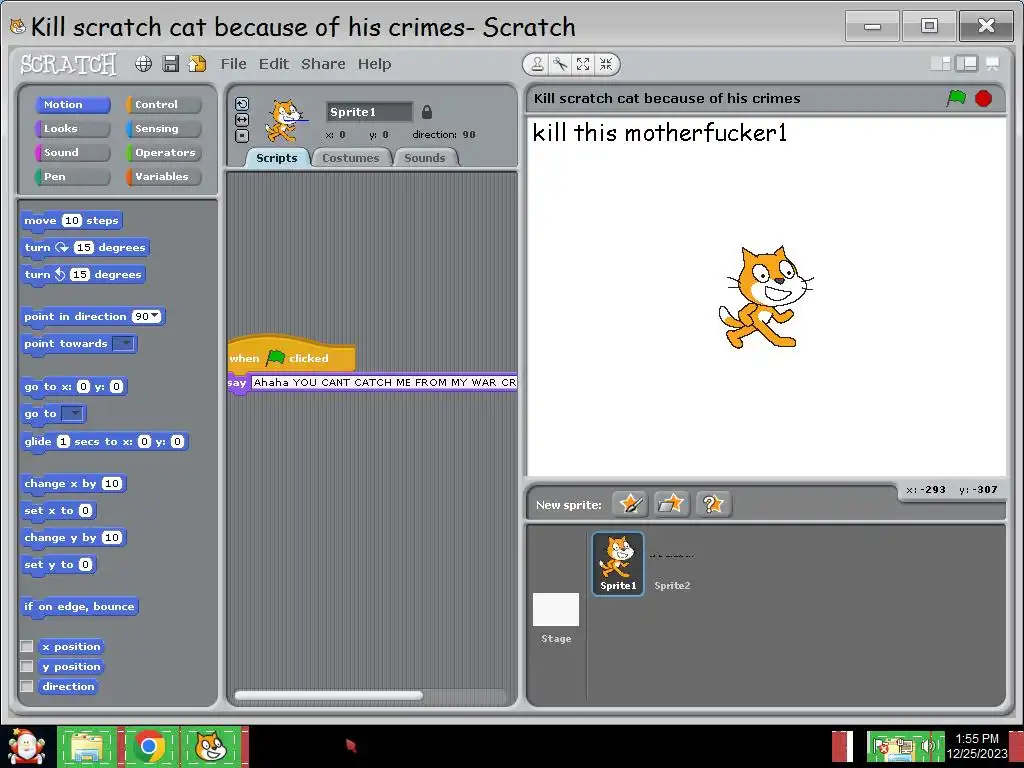Click the language globe icon

point(143,63)
